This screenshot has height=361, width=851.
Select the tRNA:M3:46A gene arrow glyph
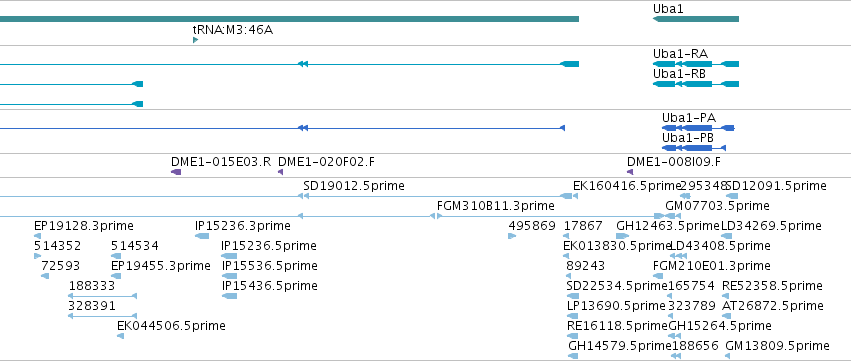[195, 40]
